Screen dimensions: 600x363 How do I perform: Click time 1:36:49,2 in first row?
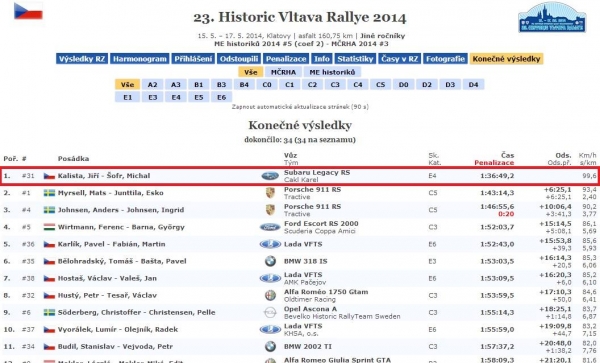click(x=497, y=176)
